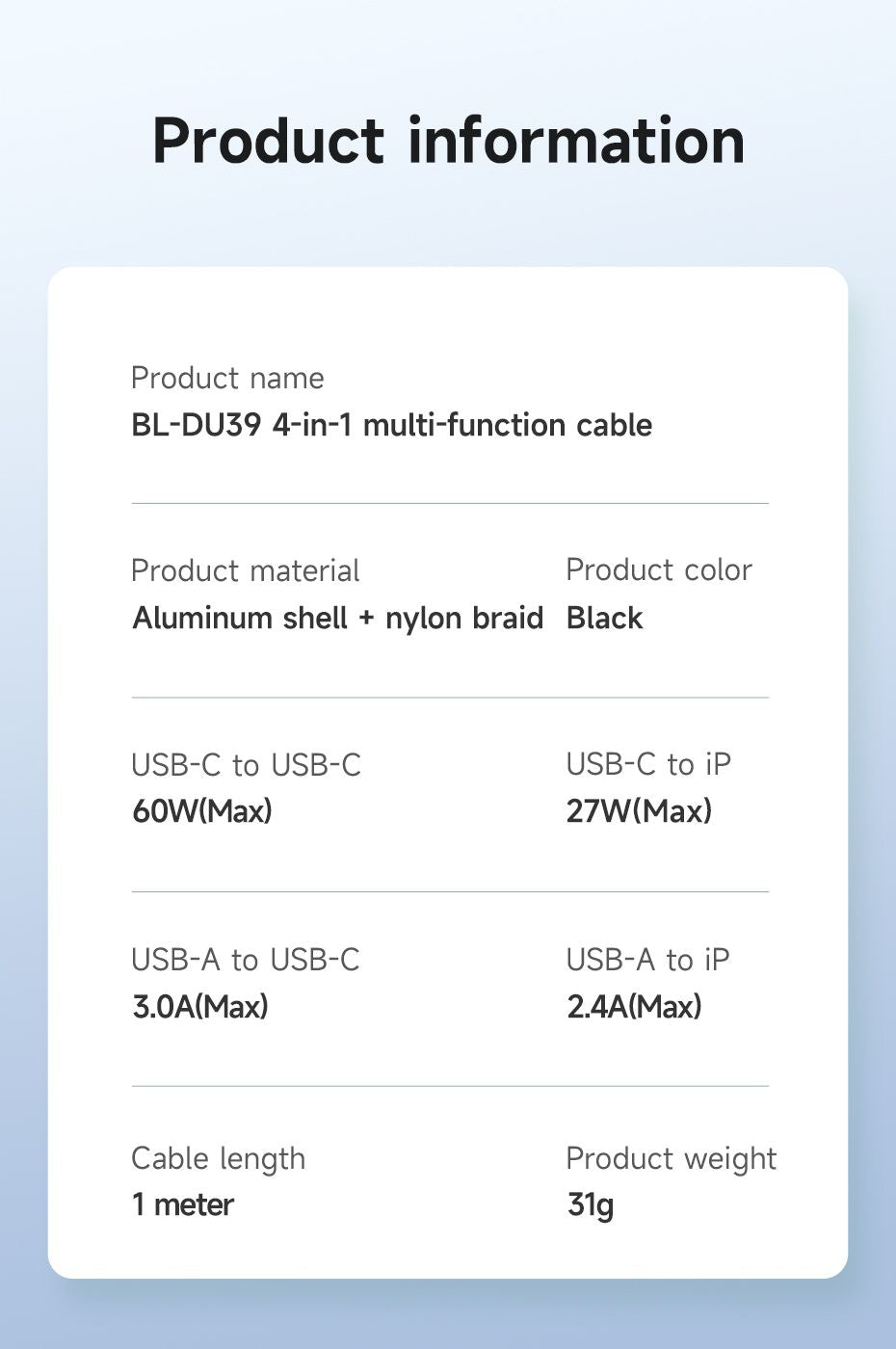Click the "Product information" heading
Viewport: 896px width, 1349px height.
tap(448, 141)
